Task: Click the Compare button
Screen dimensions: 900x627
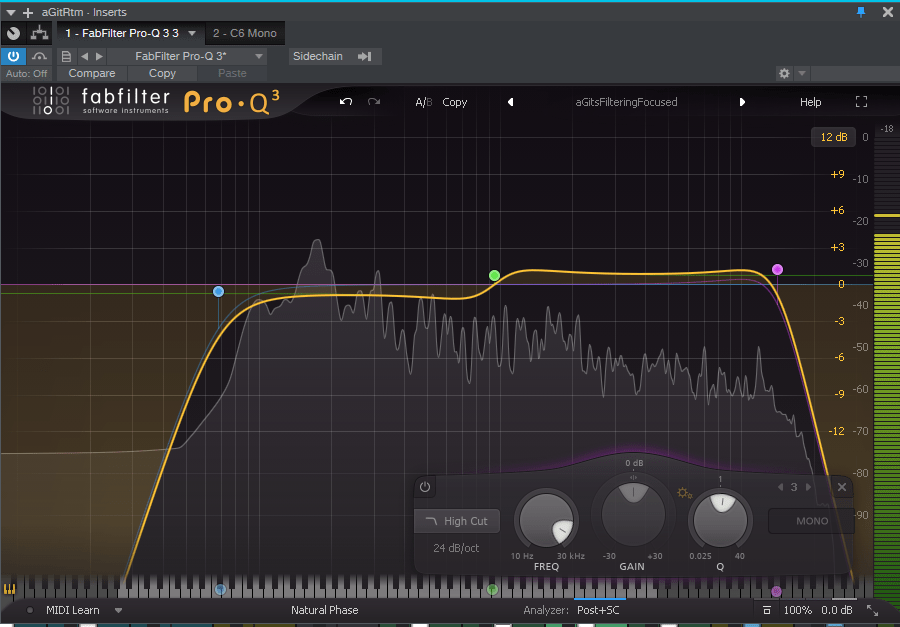Action: pyautogui.click(x=92, y=74)
